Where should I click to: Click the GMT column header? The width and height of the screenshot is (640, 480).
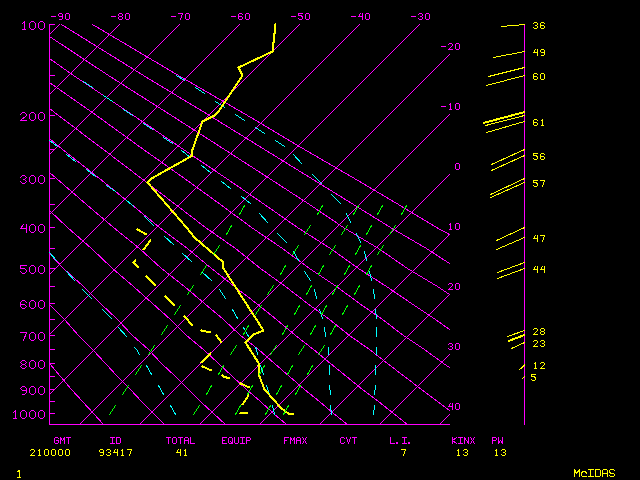62,440
